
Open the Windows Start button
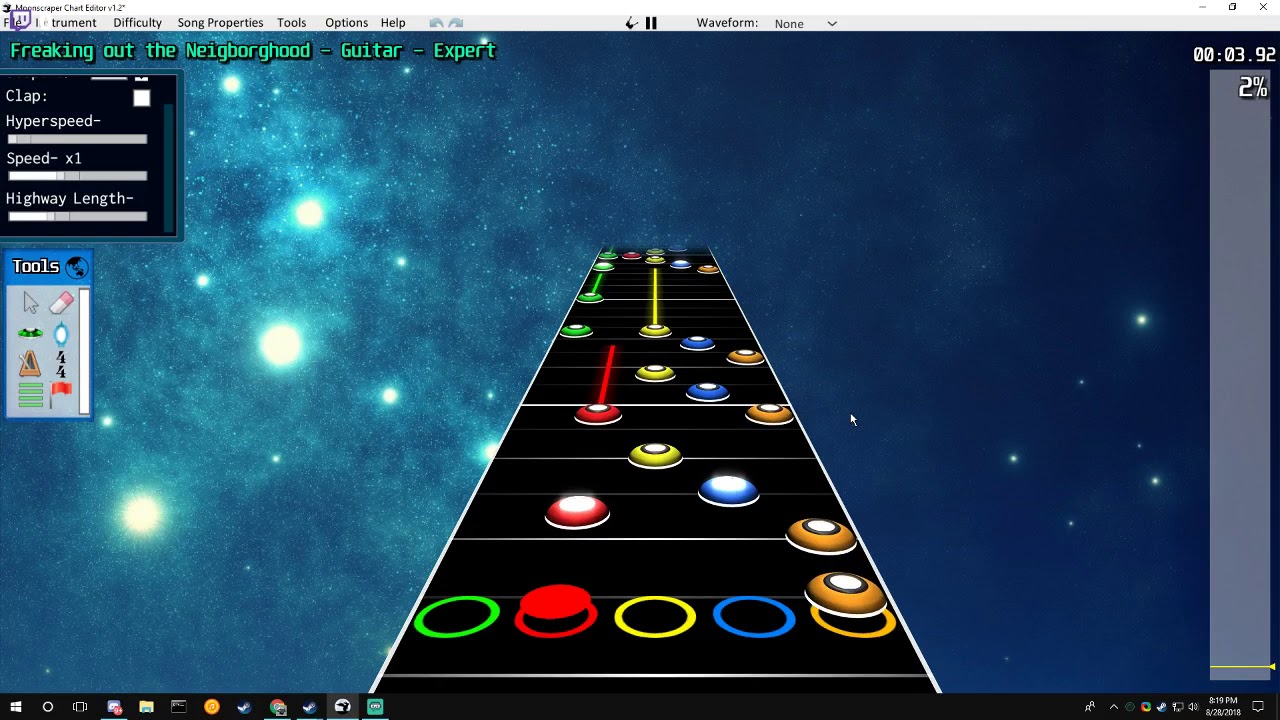(x=16, y=707)
